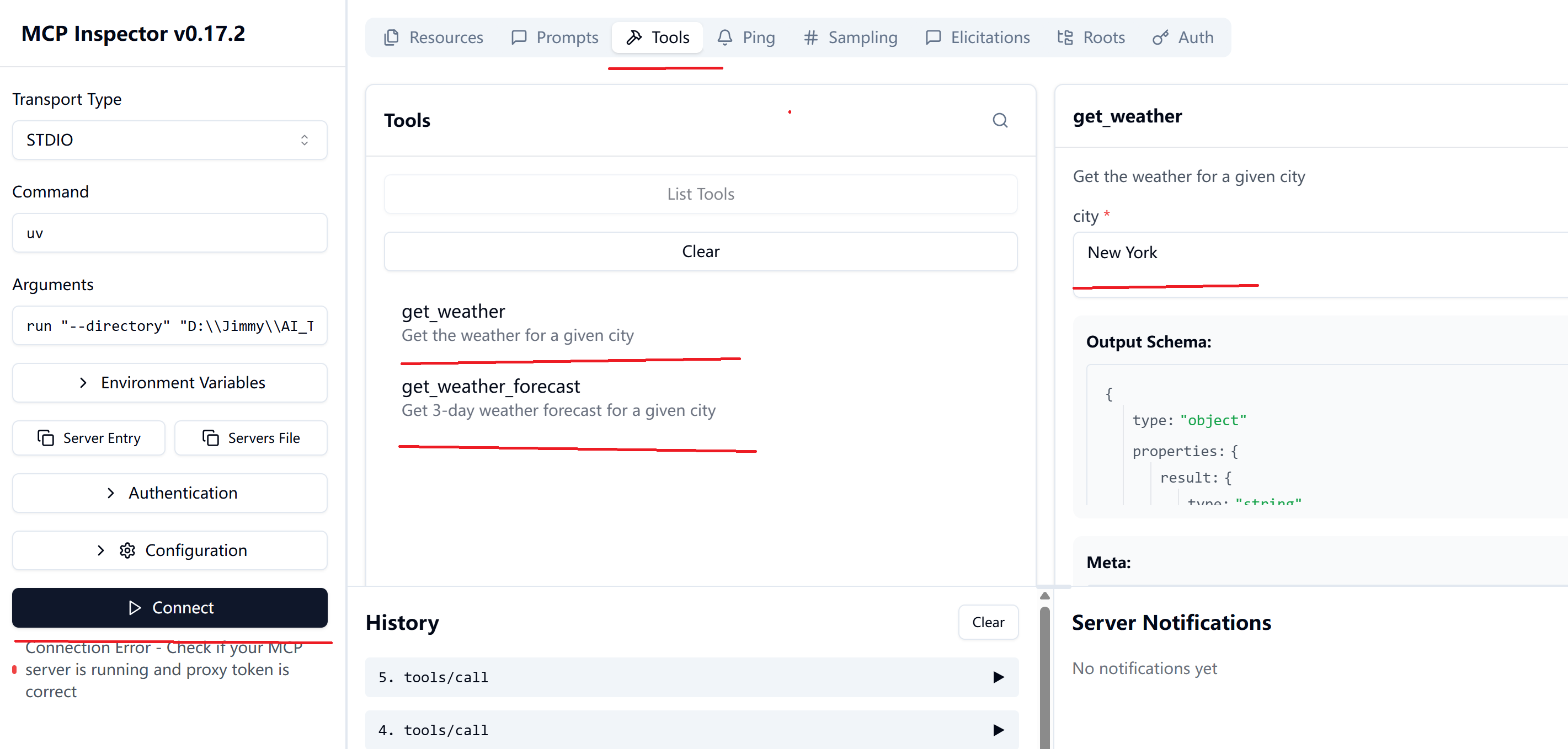The width and height of the screenshot is (1568, 749).
Task: Click the Roots tab folder-tree icon
Action: (x=1065, y=38)
